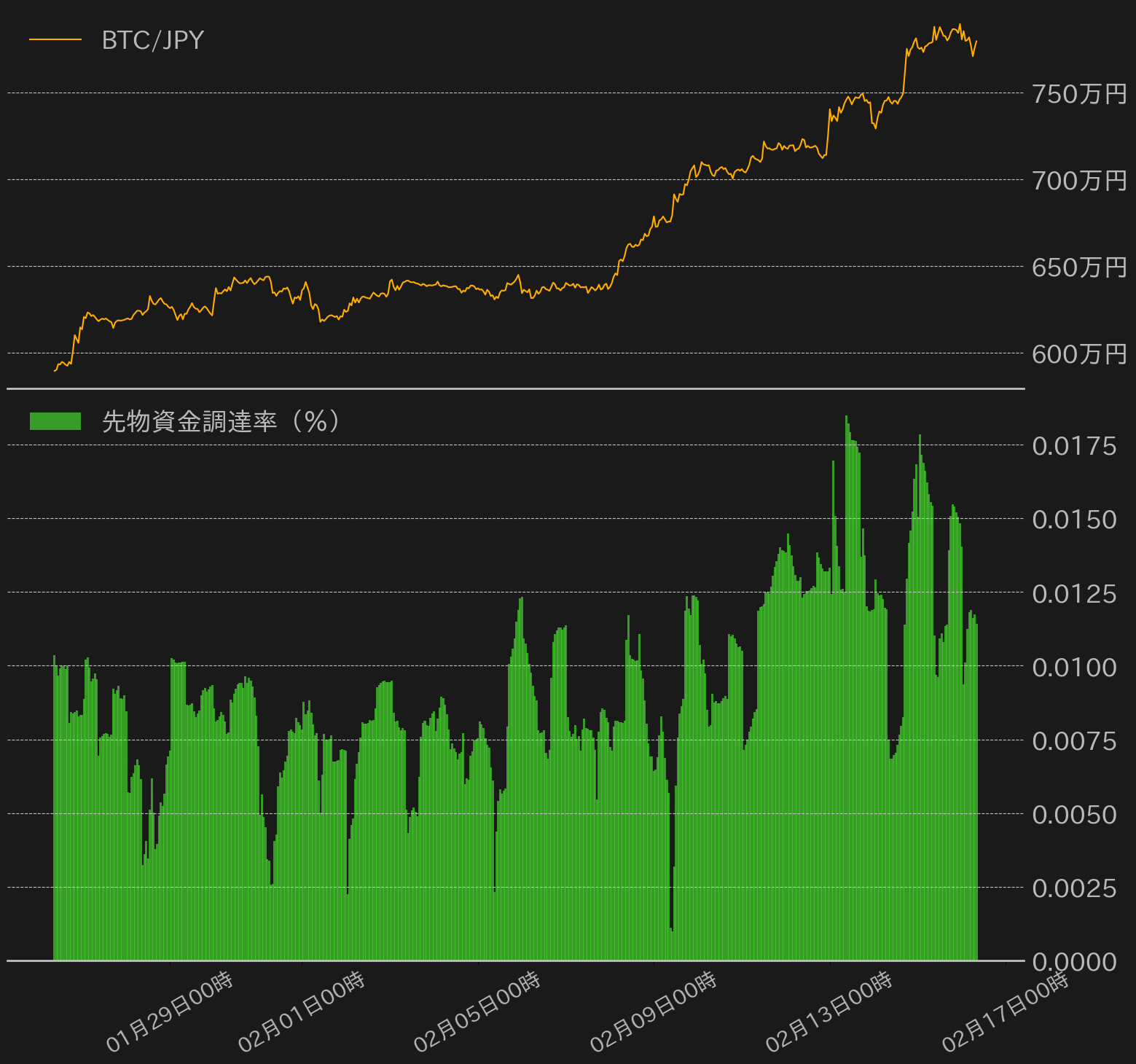Viewport: 1136px width, 1064px height.
Task: Click the 650万円 price axis label
Action: 1079,267
